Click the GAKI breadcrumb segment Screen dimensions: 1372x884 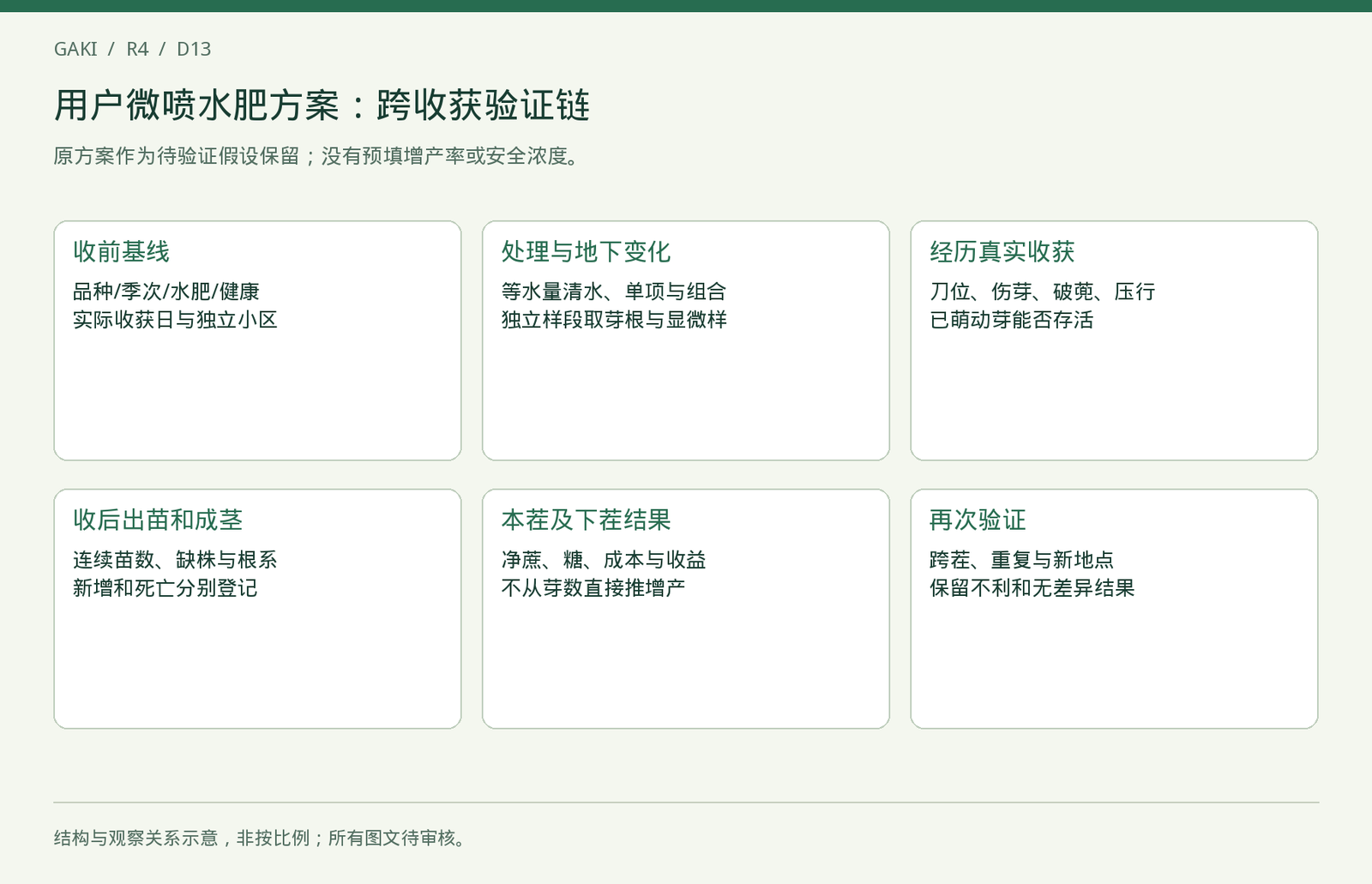point(75,49)
